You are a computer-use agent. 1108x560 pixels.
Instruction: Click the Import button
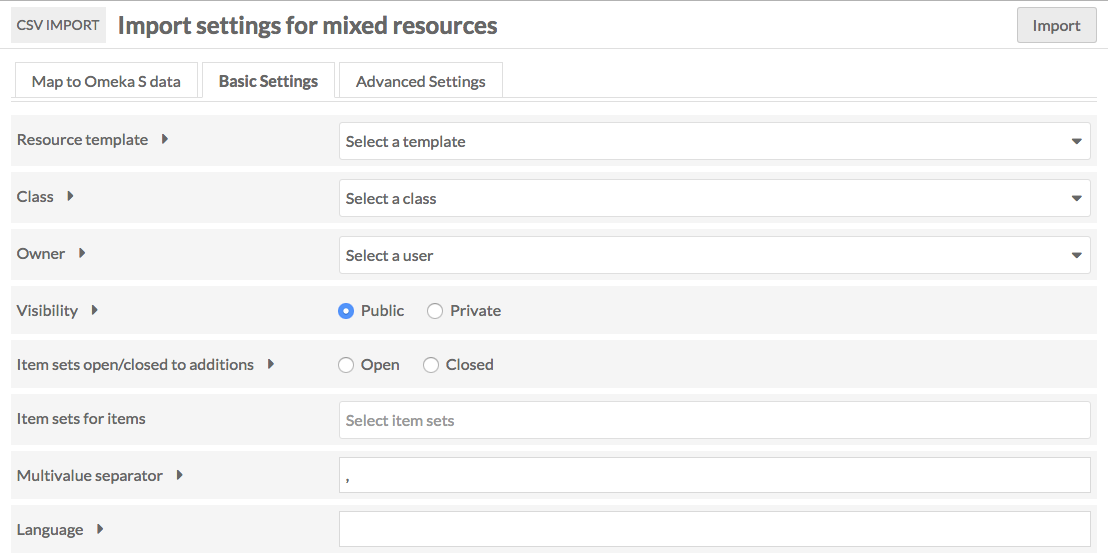click(x=1056, y=25)
